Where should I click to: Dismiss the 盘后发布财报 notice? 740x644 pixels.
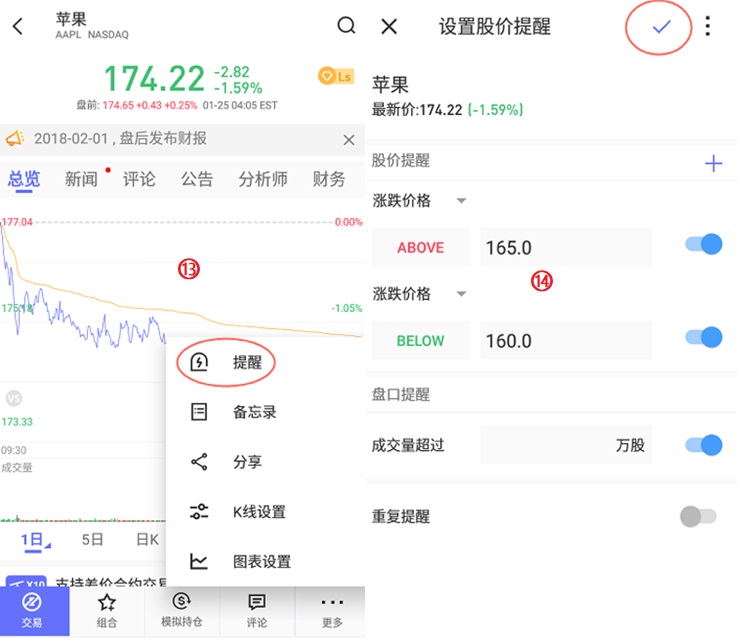[x=349, y=140]
